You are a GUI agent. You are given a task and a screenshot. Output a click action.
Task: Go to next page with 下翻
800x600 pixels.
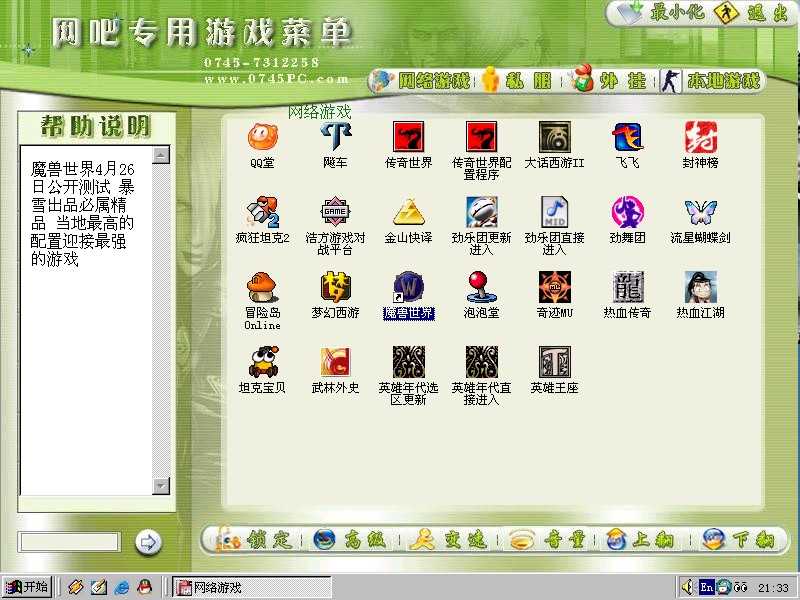point(740,540)
